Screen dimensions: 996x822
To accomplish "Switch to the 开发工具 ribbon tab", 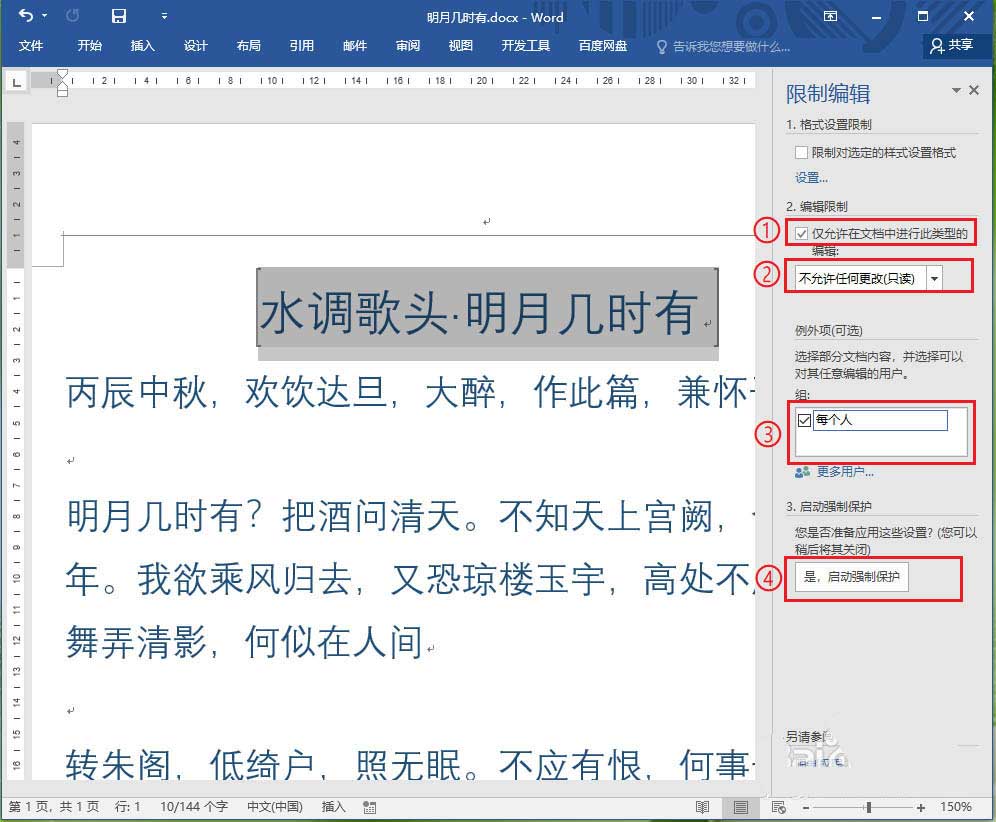I will pyautogui.click(x=525, y=46).
